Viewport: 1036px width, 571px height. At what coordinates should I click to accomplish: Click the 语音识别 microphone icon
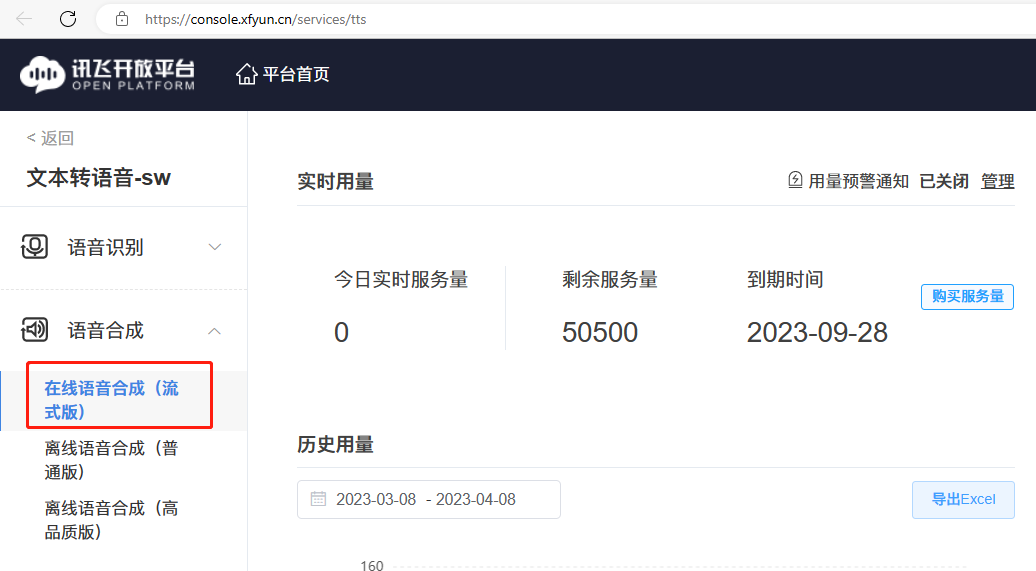pos(34,247)
